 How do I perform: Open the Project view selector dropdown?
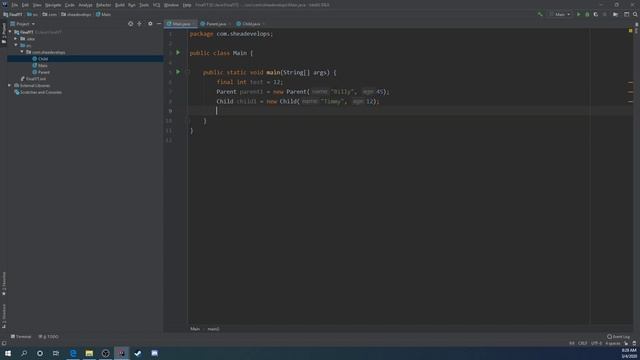(23, 24)
